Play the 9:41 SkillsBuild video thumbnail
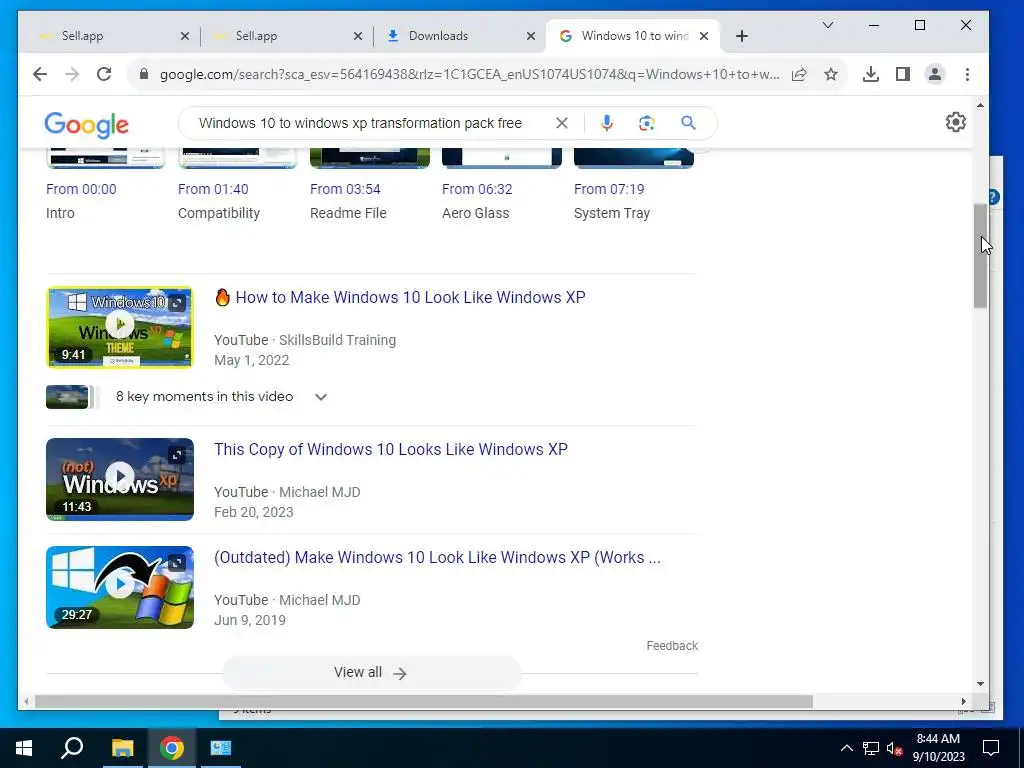1024x768 pixels. point(120,327)
